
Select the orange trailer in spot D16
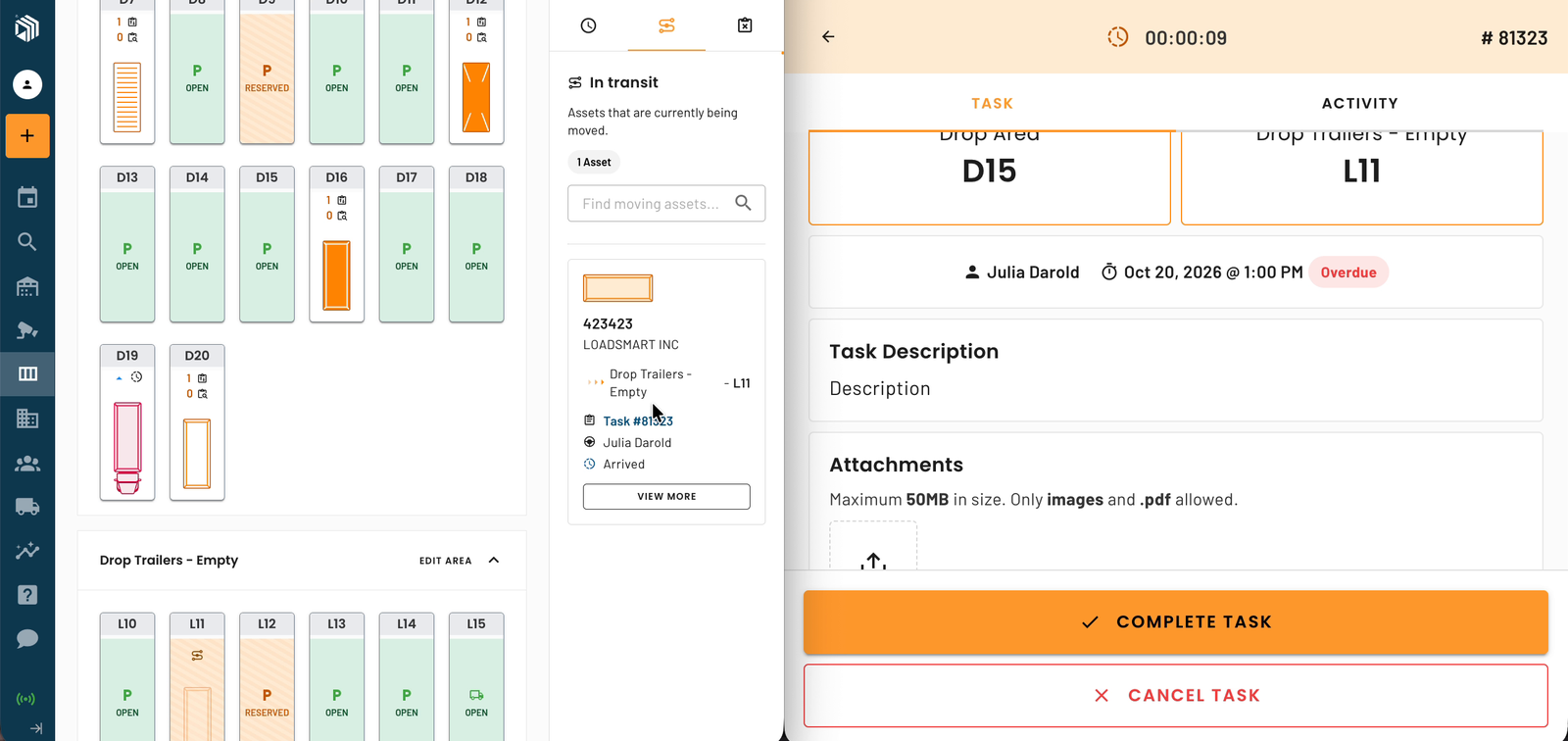(x=336, y=274)
